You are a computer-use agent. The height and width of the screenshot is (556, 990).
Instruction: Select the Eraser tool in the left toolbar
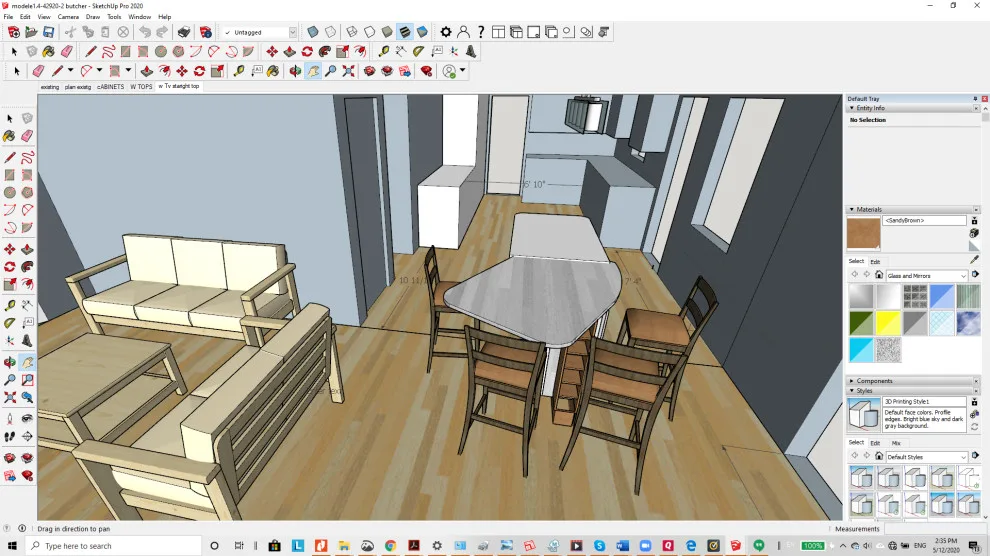tap(27, 136)
